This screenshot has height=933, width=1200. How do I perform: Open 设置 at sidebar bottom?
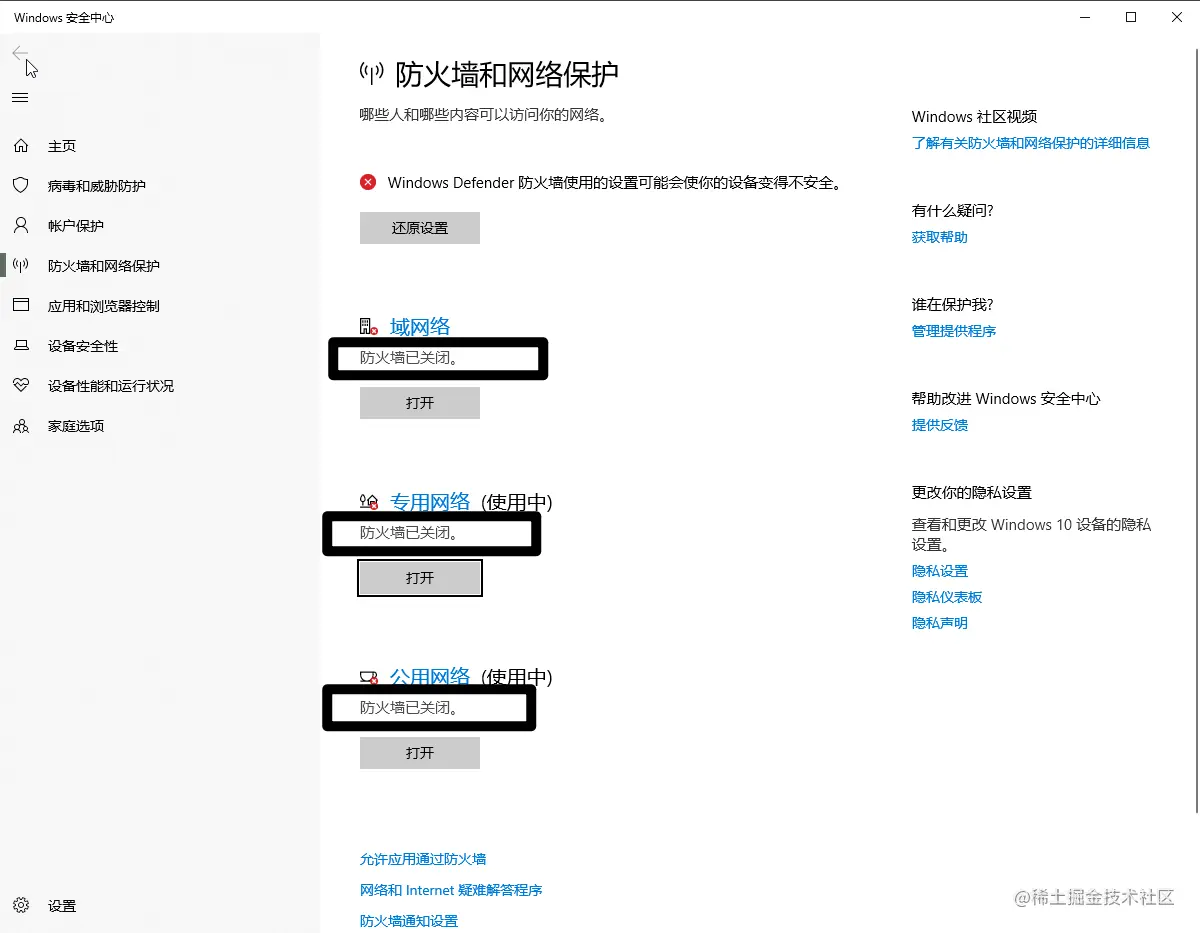(x=62, y=906)
